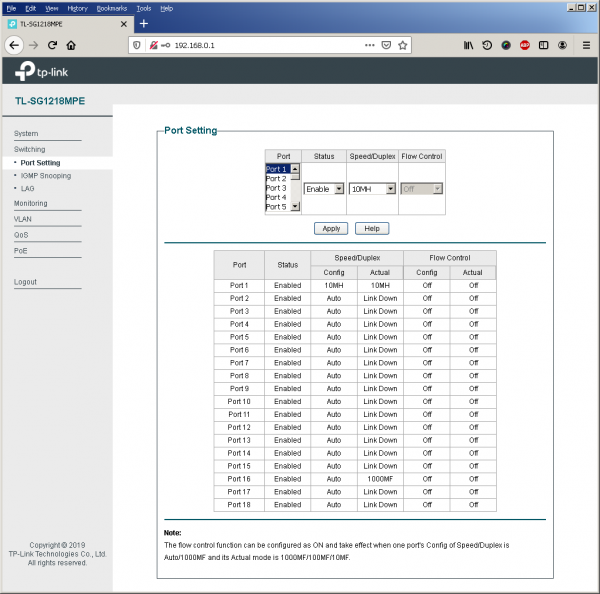This screenshot has width=600, height=594.
Task: Open a new browser tab
Action: coord(143,23)
